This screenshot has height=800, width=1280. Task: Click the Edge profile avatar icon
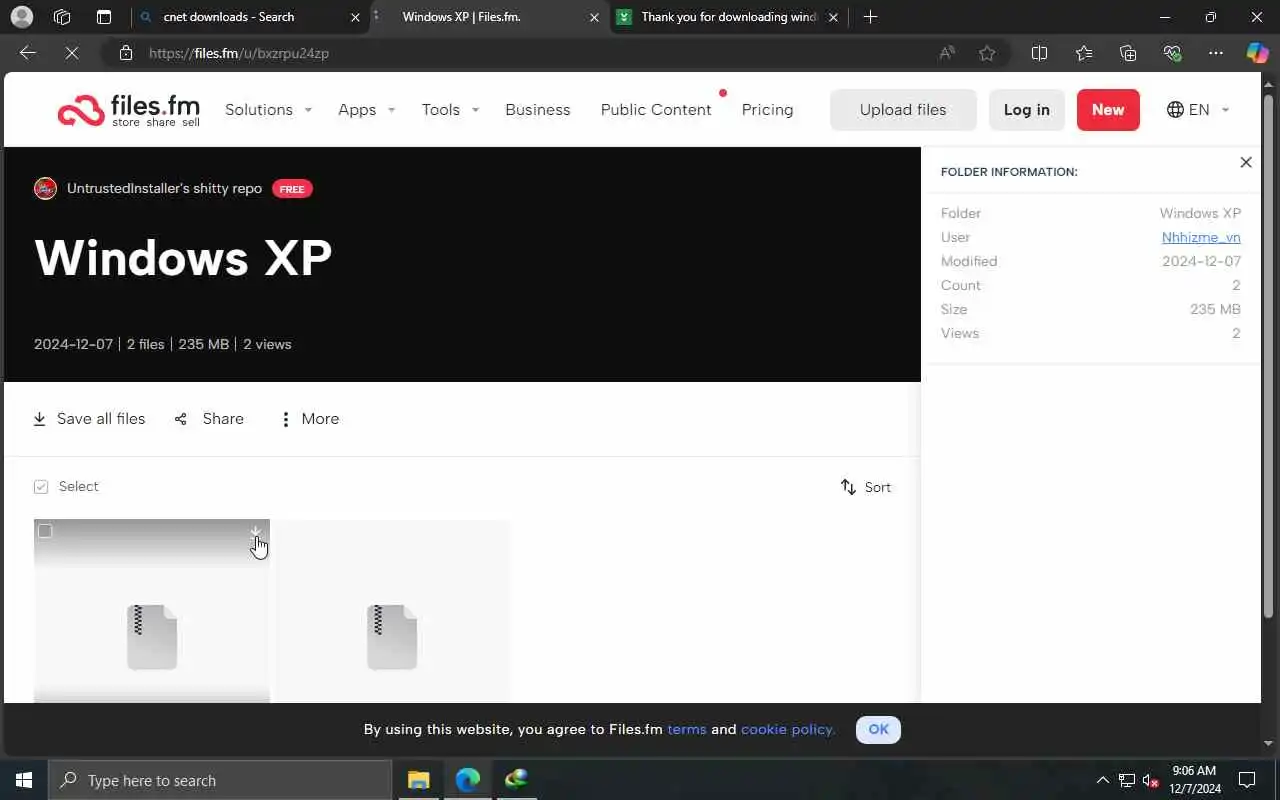click(x=21, y=17)
